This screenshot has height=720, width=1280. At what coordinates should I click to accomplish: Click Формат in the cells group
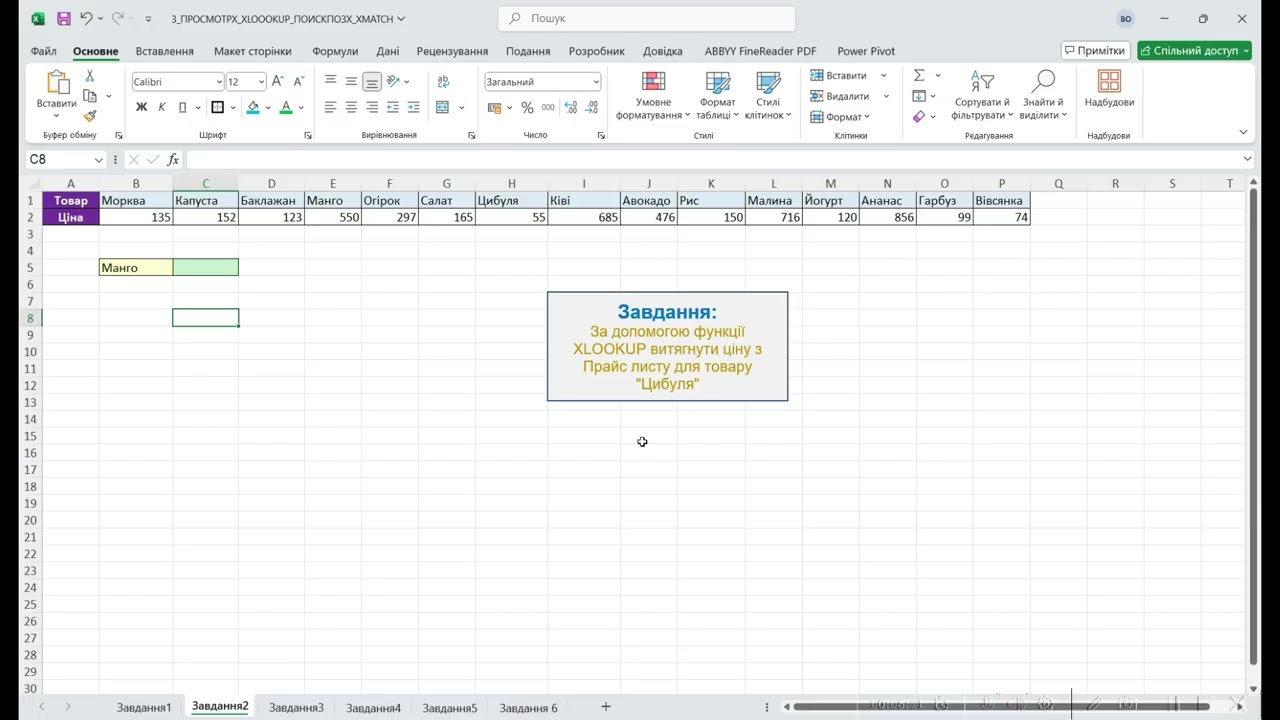pos(838,117)
